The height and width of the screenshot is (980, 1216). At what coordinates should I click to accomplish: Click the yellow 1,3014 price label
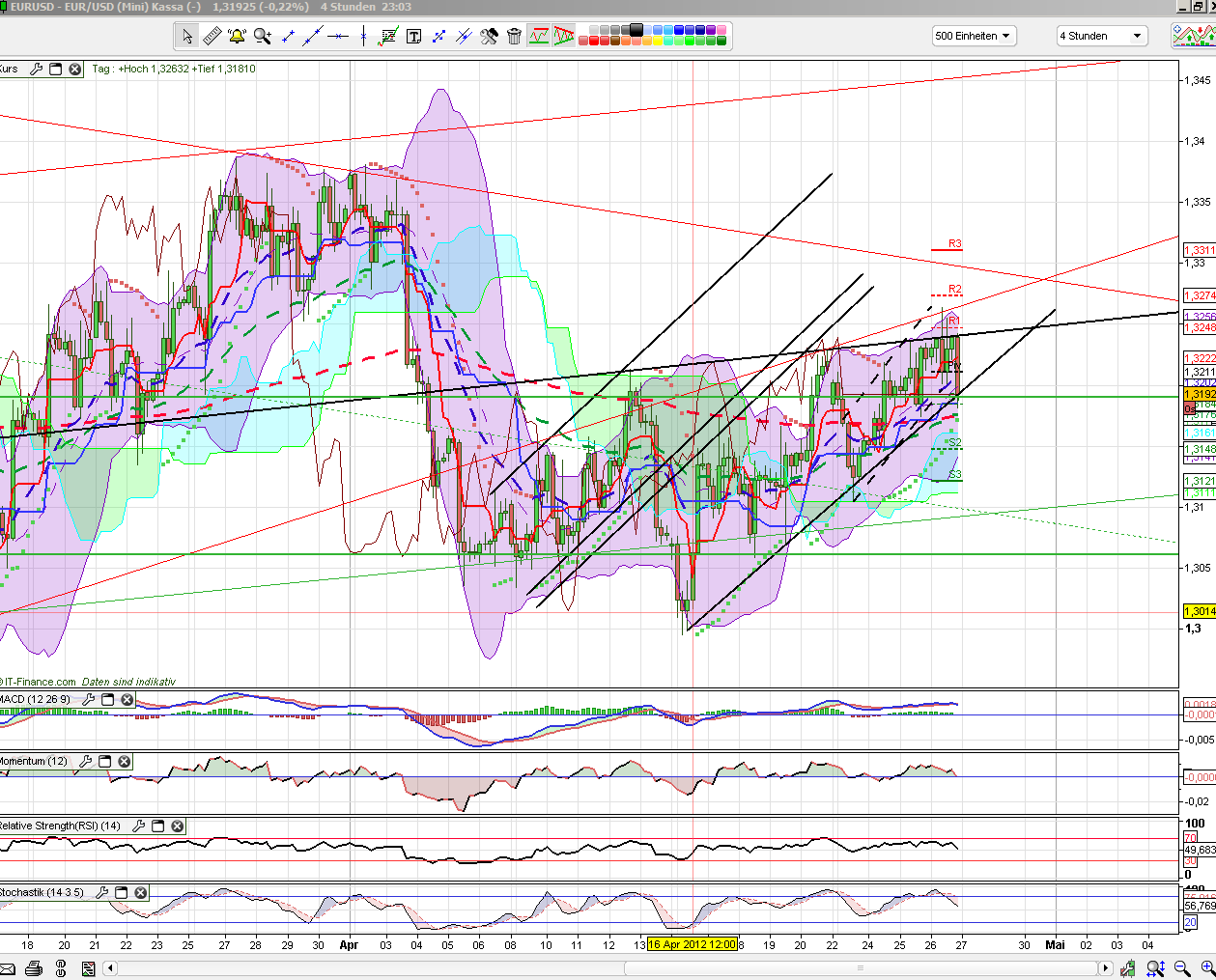pos(1200,611)
